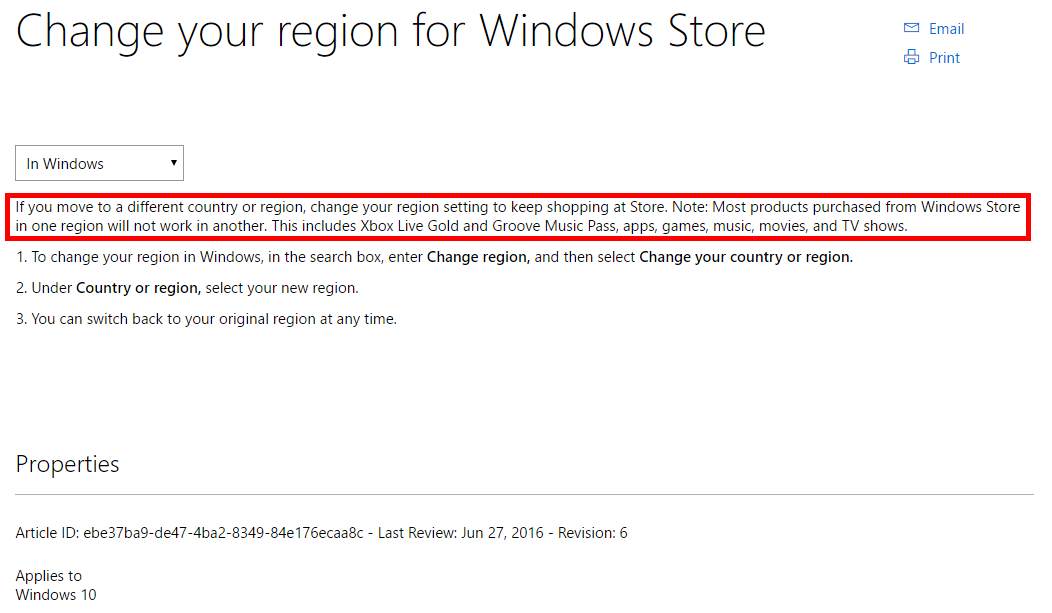
Task: Click the bold 'Change region,' text in step 1
Action: click(x=478, y=257)
